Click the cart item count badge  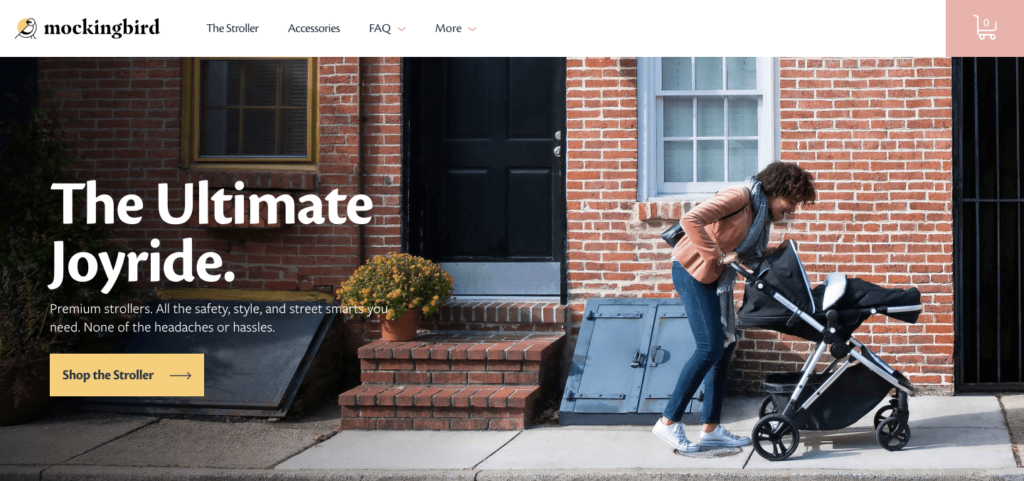coord(986,23)
